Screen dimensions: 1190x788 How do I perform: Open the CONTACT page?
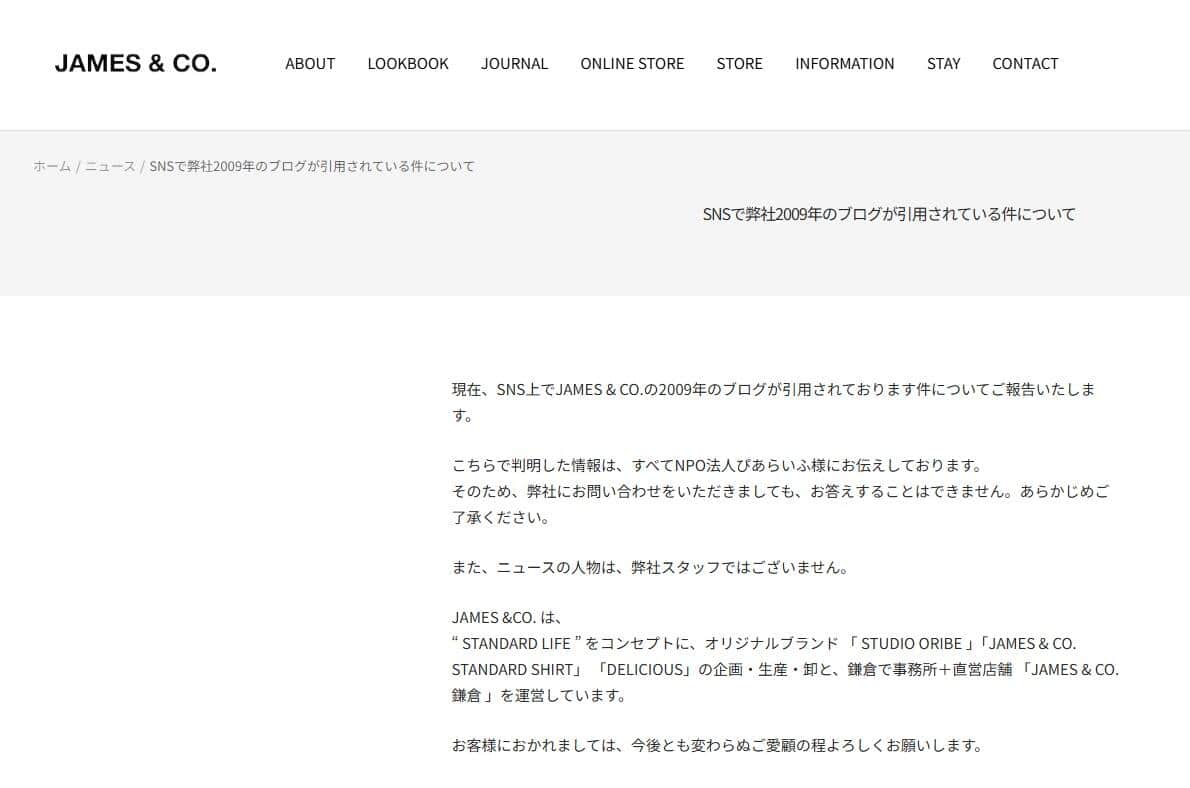tap(1025, 63)
